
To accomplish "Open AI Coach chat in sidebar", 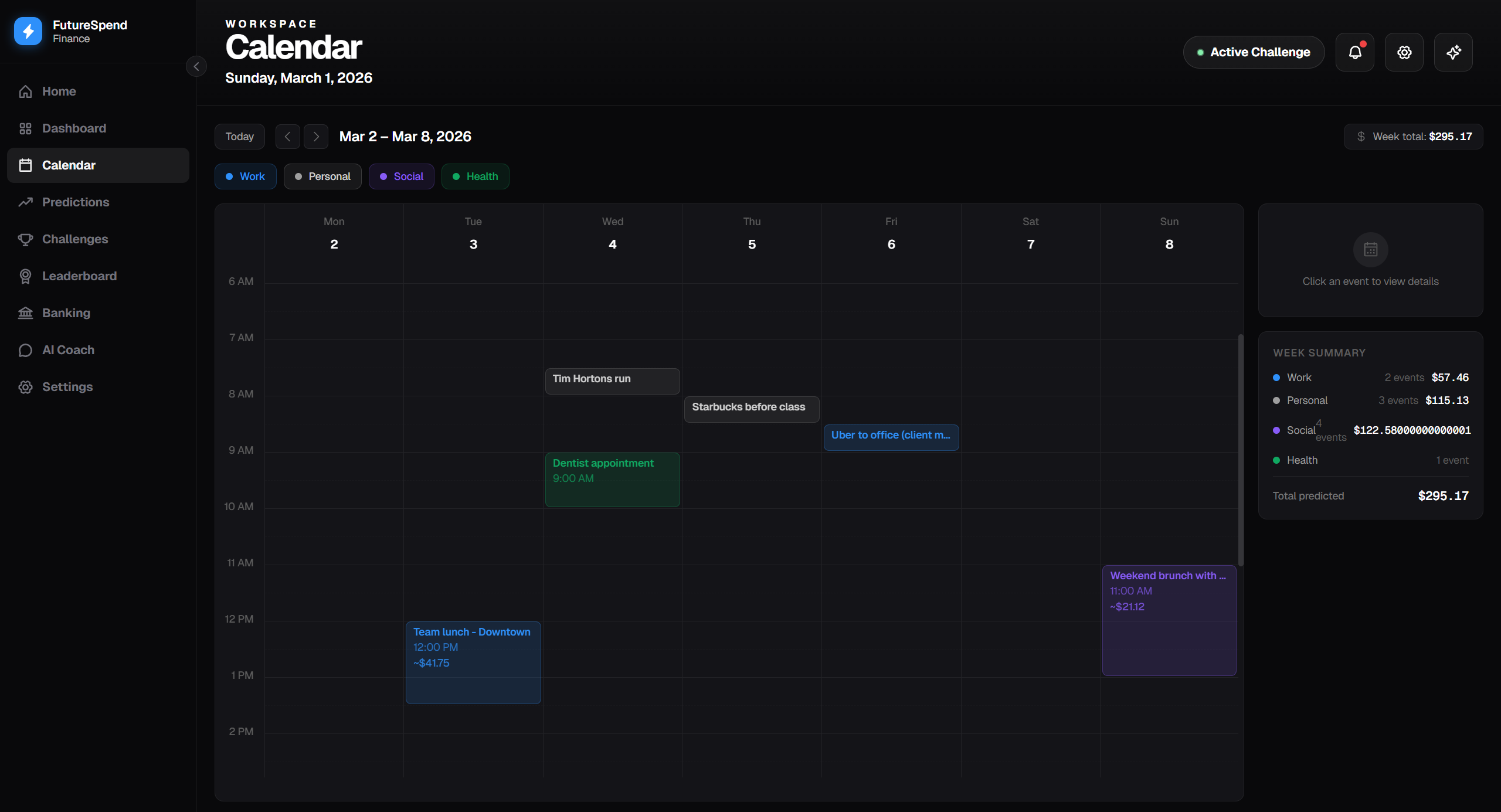I will pyautogui.click(x=68, y=350).
